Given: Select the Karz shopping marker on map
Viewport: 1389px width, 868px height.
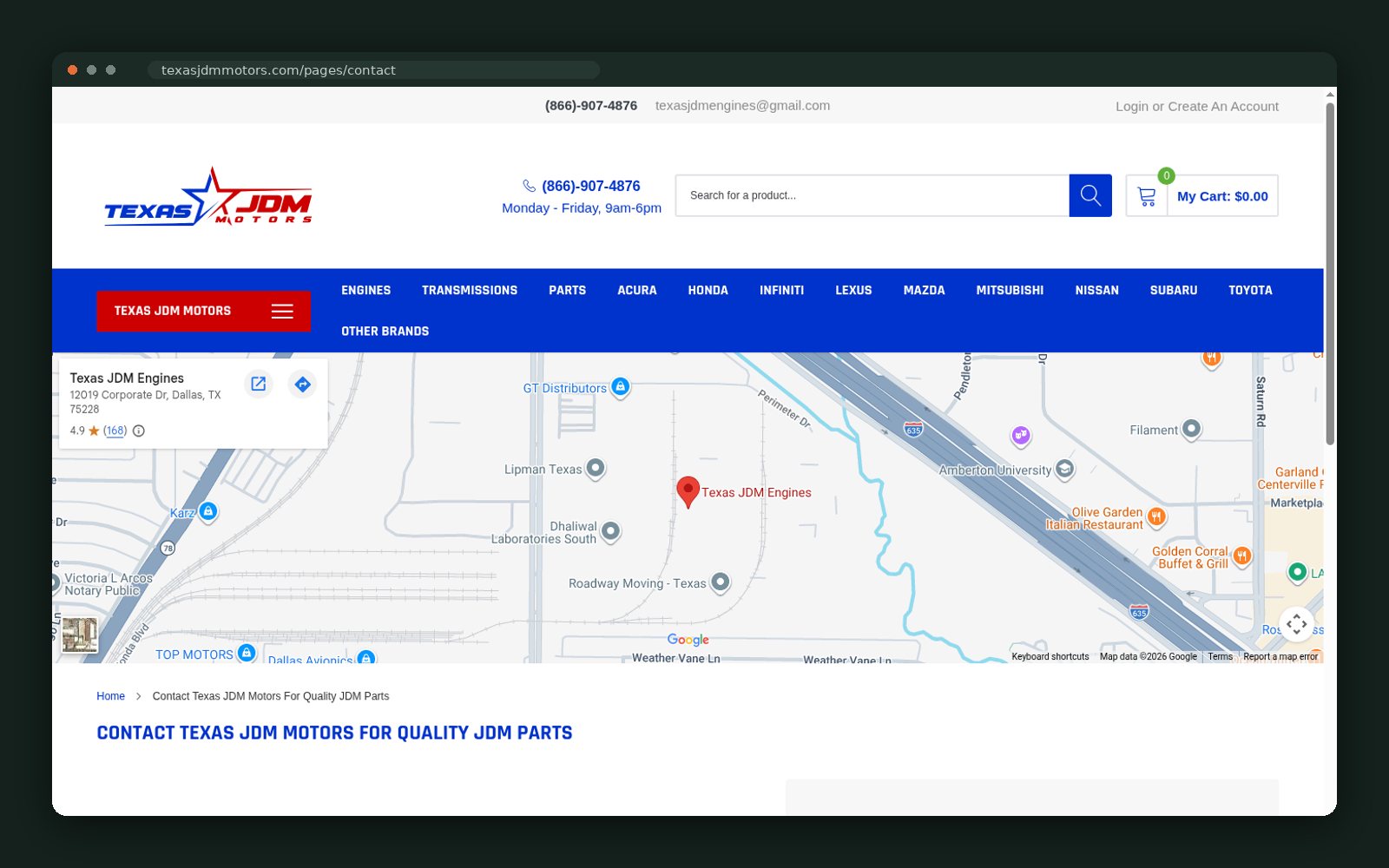Looking at the screenshot, I should click(207, 511).
